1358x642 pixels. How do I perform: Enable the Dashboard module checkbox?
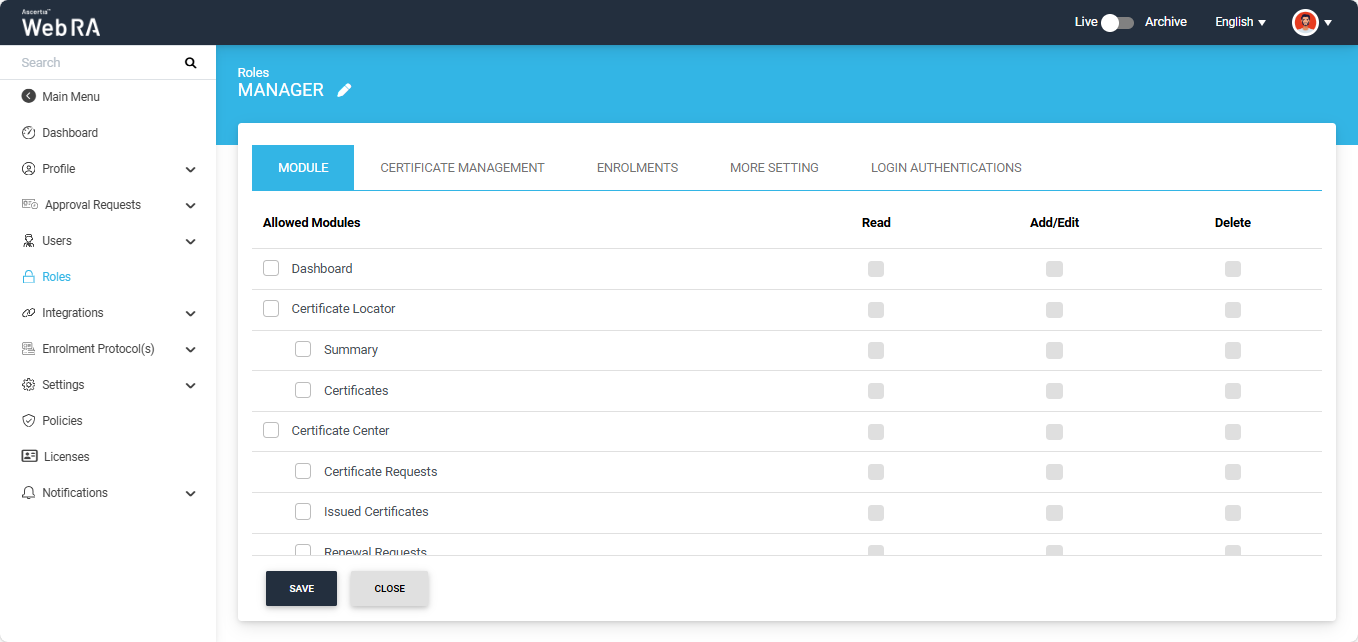click(x=271, y=268)
